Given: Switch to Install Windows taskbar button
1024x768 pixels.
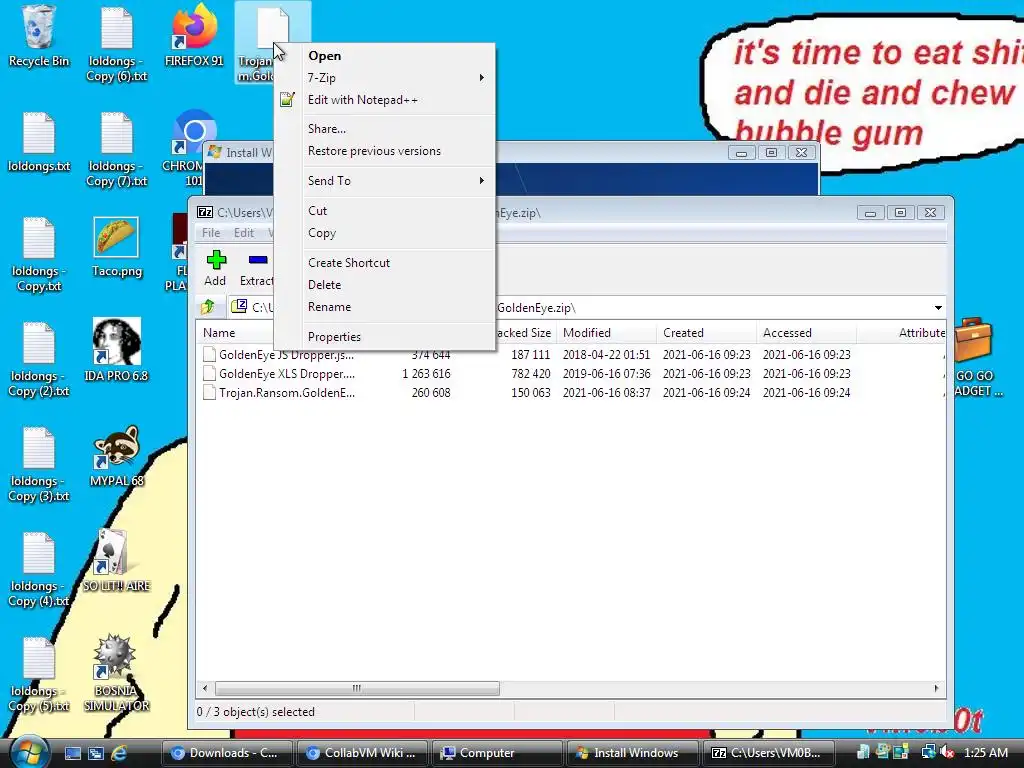Looking at the screenshot, I should (633, 753).
